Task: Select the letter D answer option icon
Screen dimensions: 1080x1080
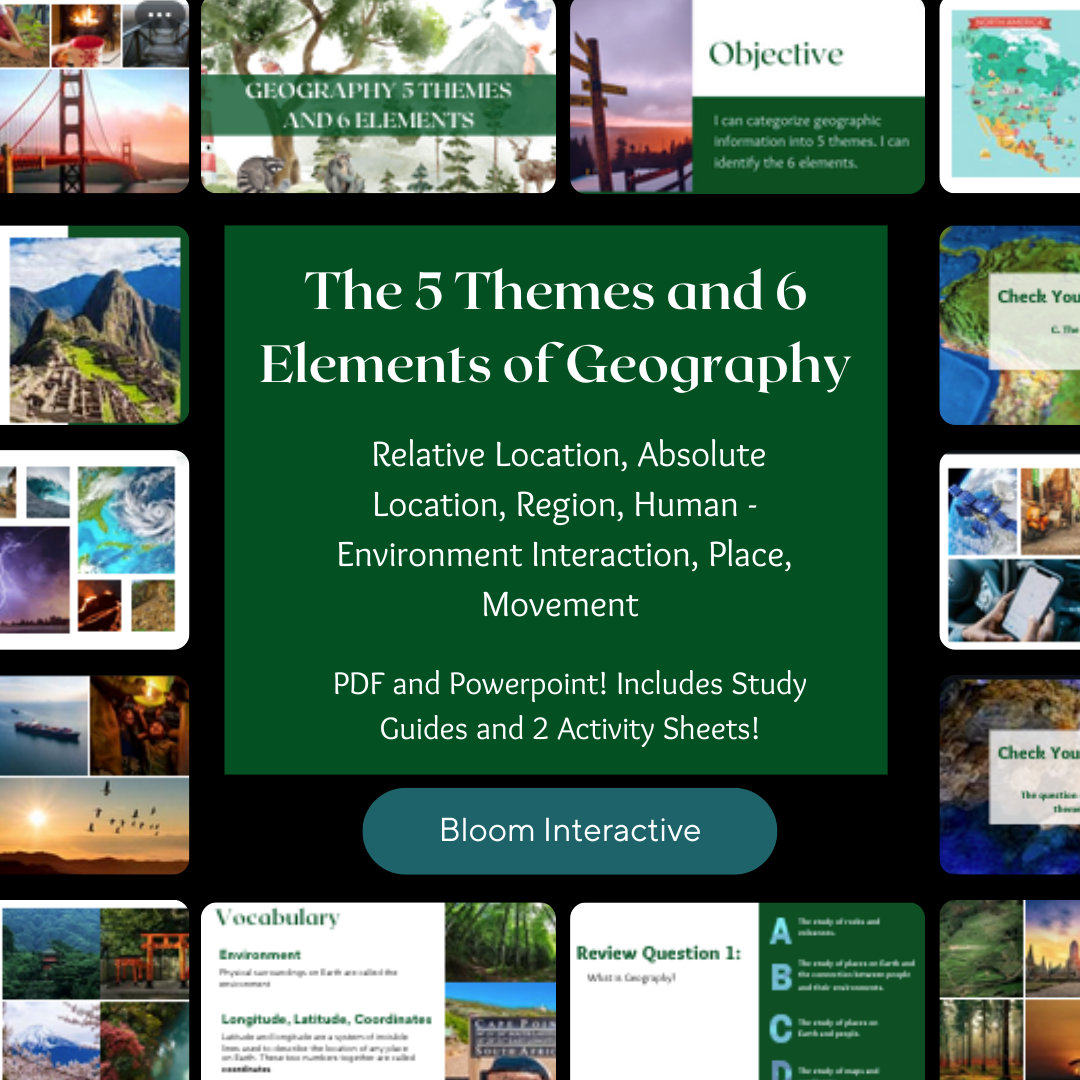Action: (x=780, y=1070)
